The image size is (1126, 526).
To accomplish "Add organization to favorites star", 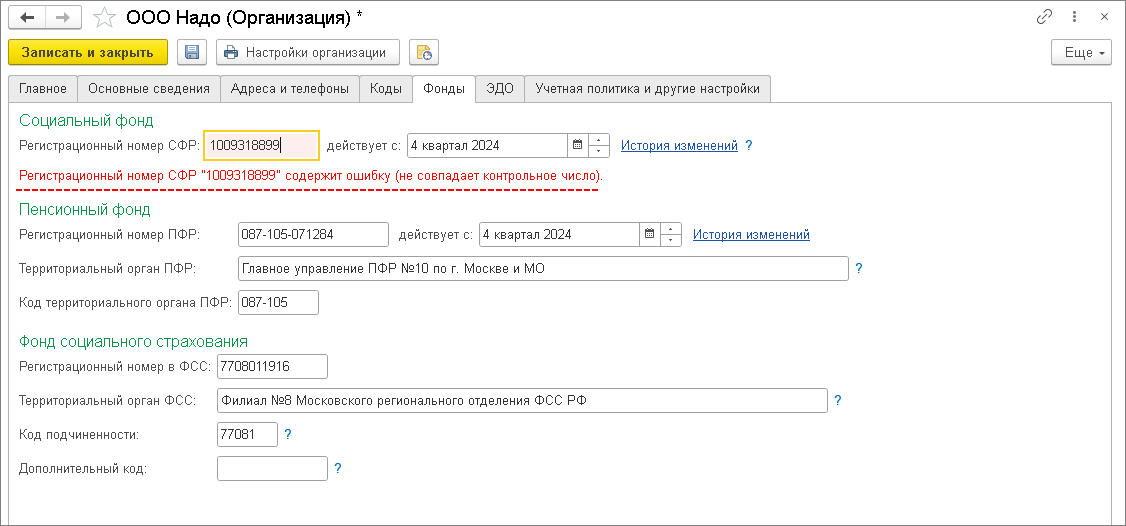I will (104, 18).
